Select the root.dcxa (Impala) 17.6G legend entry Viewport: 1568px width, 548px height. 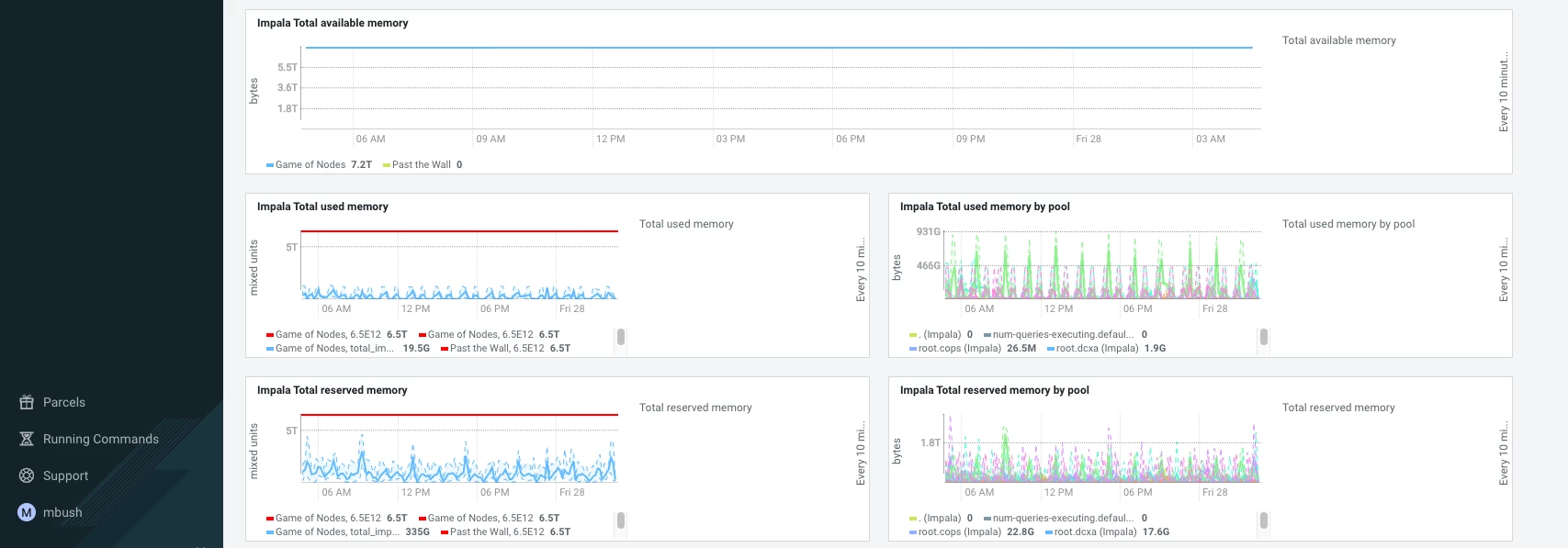1108,532
